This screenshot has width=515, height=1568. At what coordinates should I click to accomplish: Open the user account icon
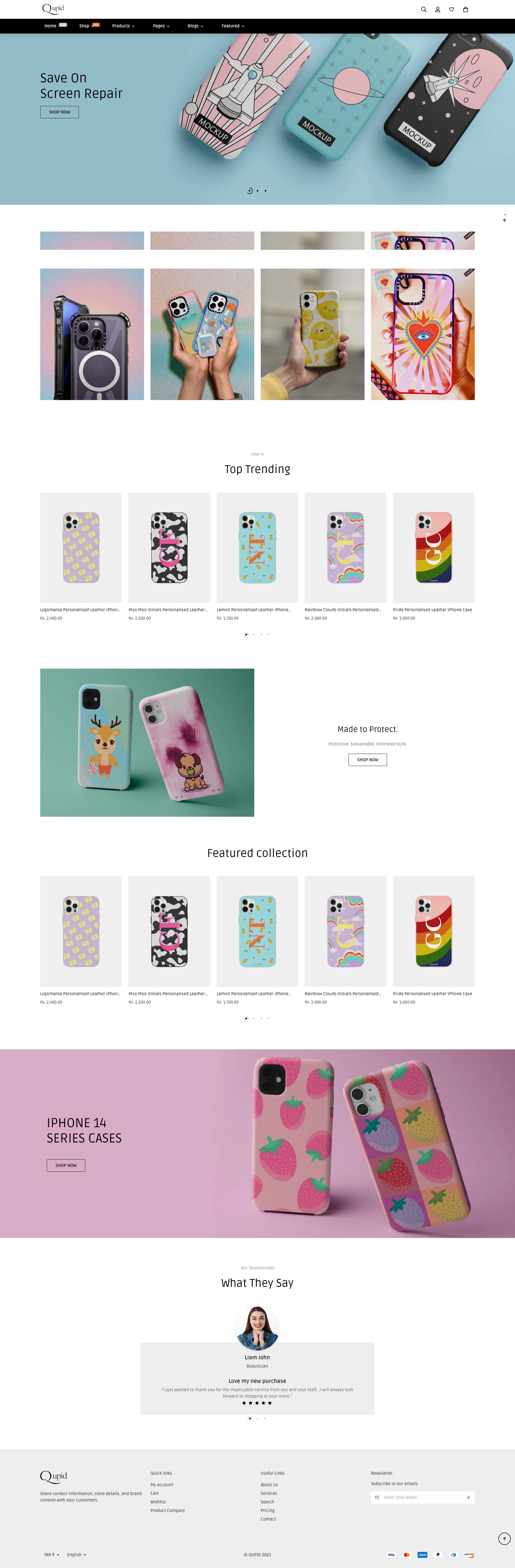click(438, 9)
